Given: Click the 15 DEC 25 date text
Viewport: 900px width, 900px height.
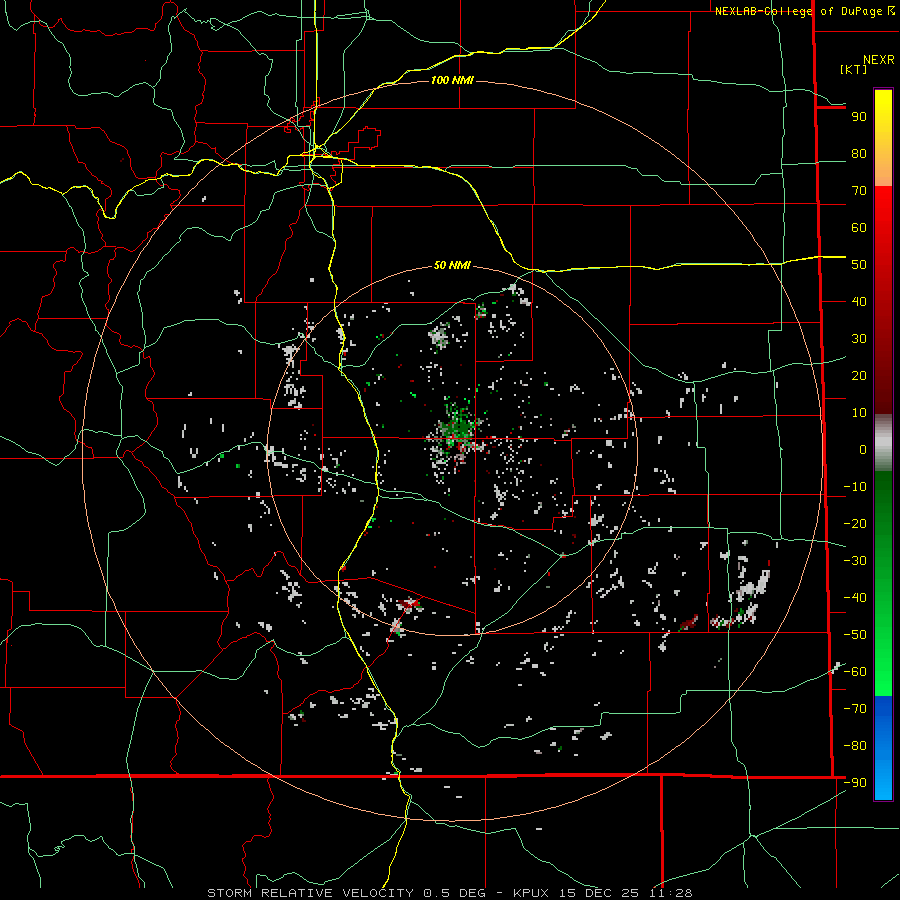Looking at the screenshot, I should [x=599, y=893].
